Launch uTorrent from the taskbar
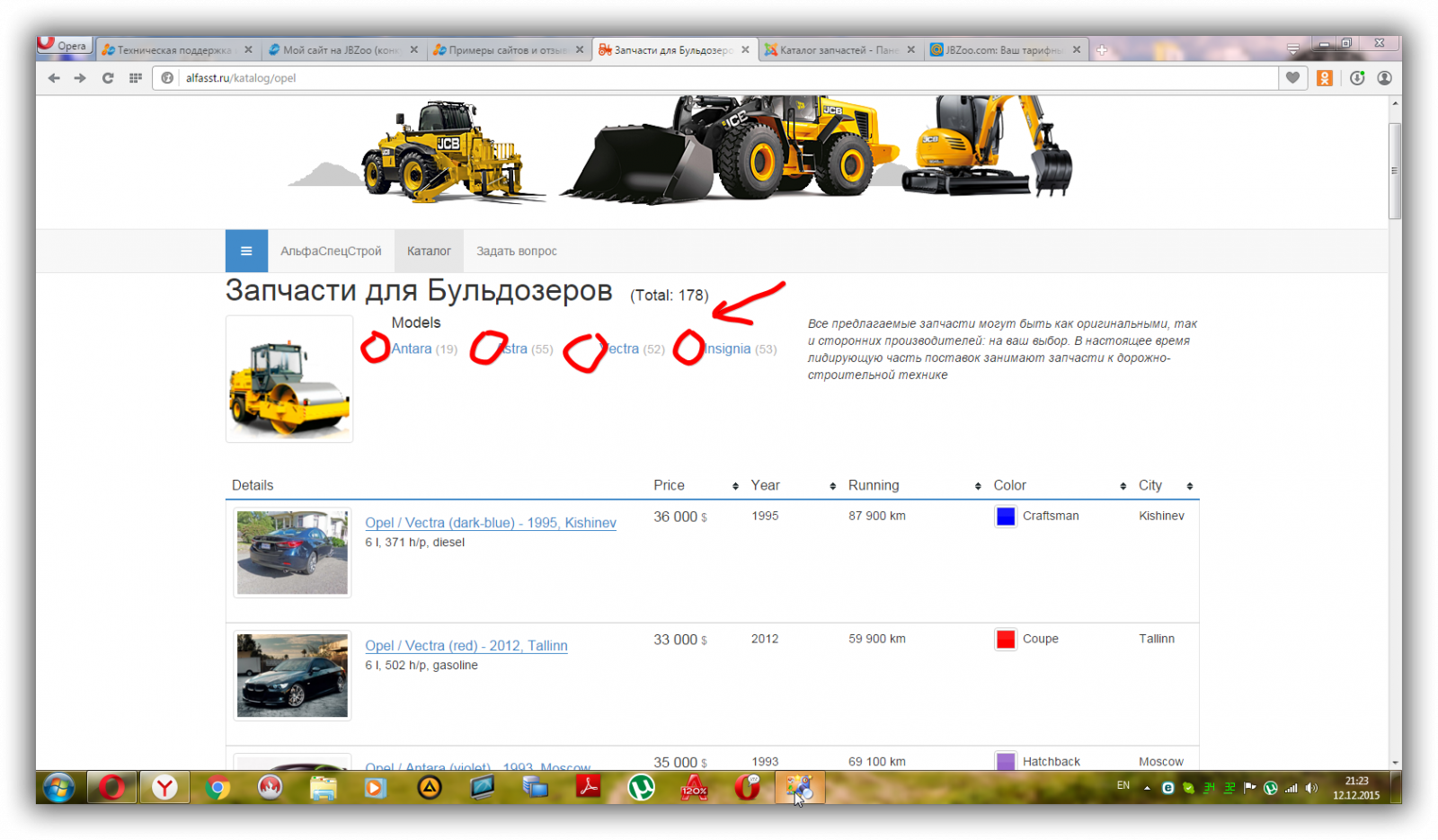The width and height of the screenshot is (1438, 840). click(641, 788)
